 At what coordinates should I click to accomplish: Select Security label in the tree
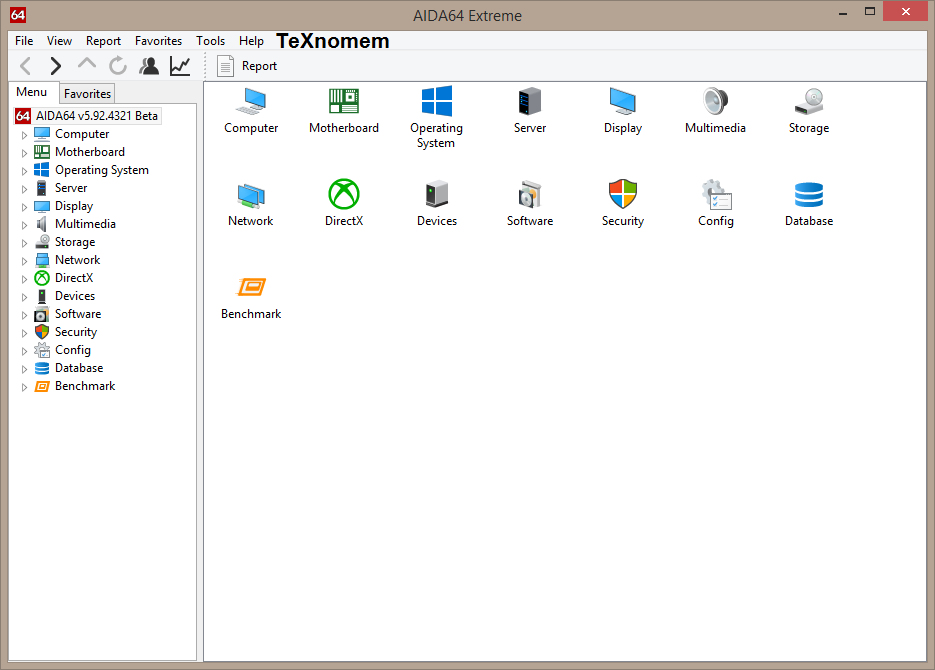click(76, 332)
